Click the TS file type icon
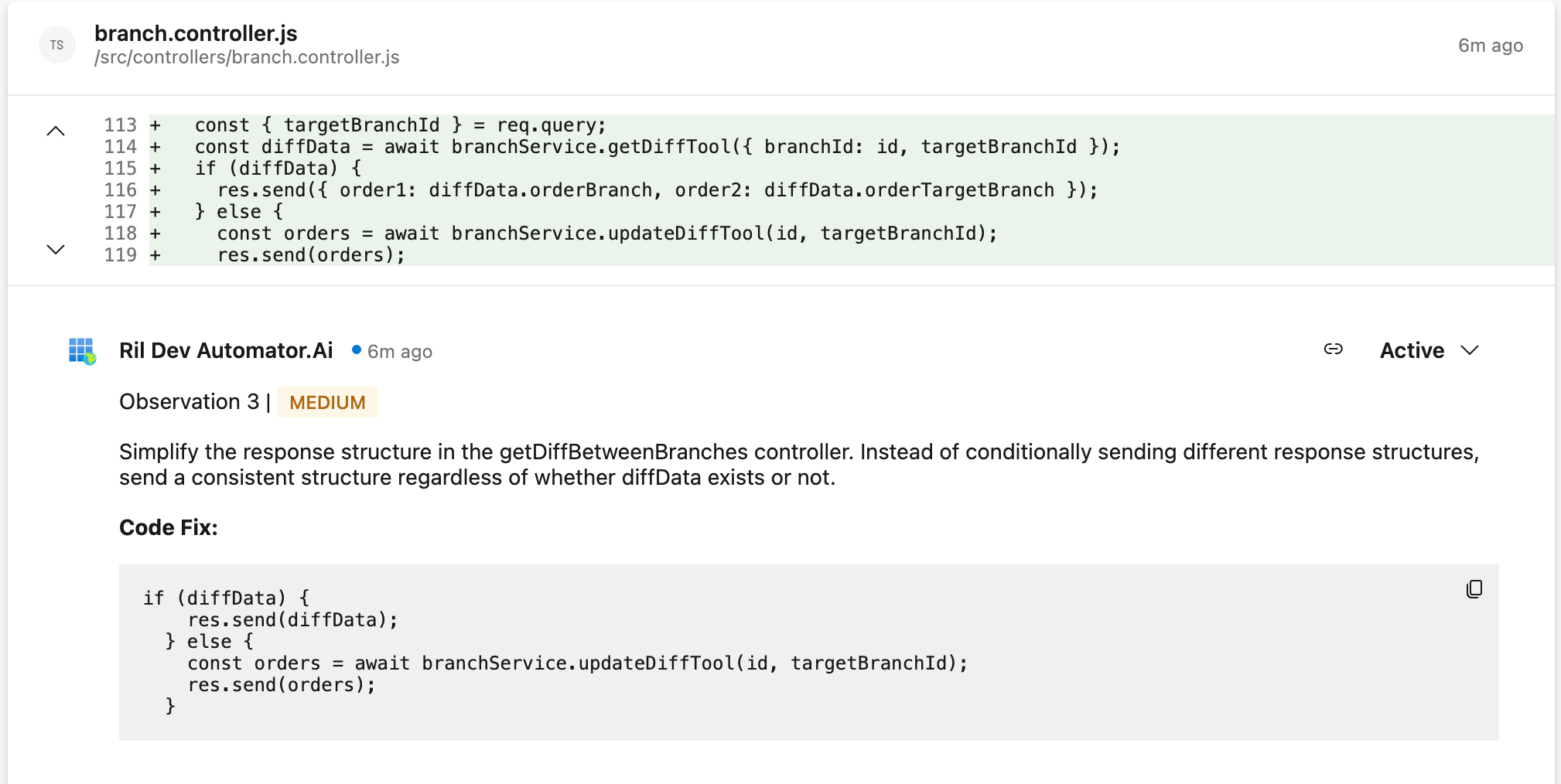The image size is (1561, 784). [56, 45]
